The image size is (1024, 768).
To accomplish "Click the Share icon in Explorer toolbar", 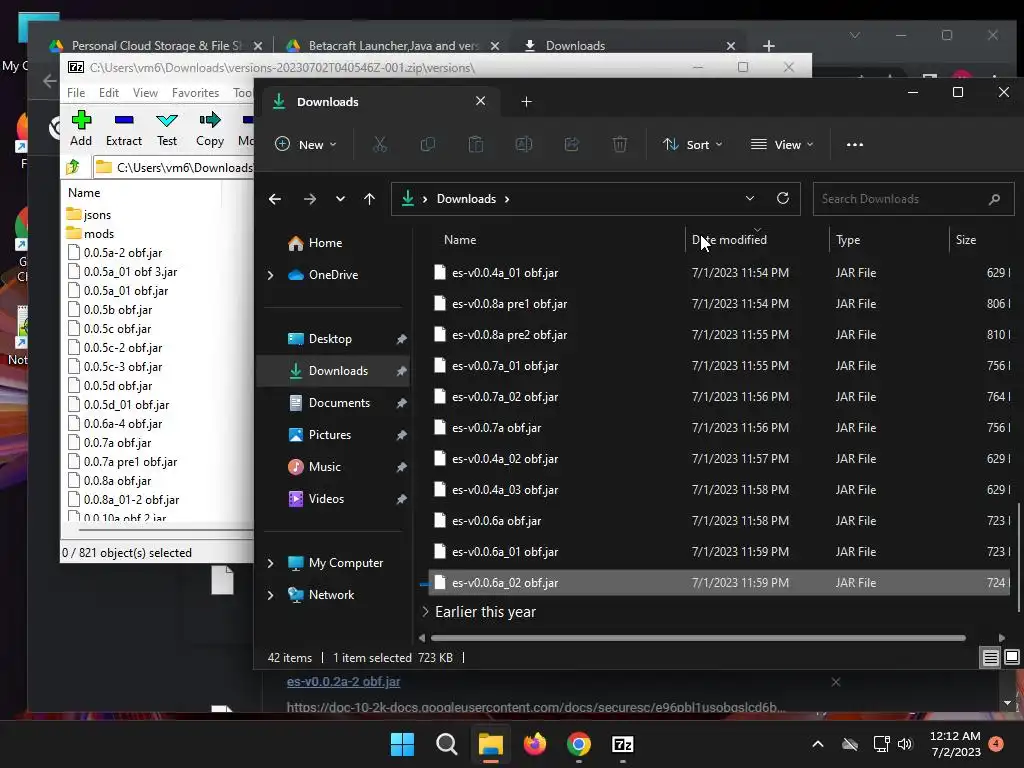I will [x=572, y=144].
